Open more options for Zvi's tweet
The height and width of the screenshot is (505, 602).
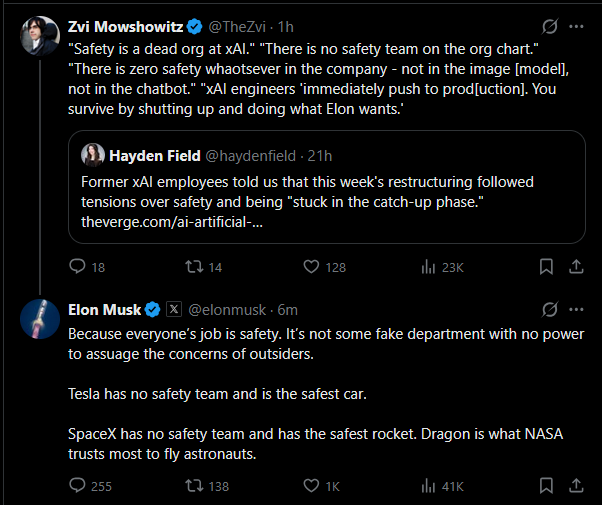576,26
